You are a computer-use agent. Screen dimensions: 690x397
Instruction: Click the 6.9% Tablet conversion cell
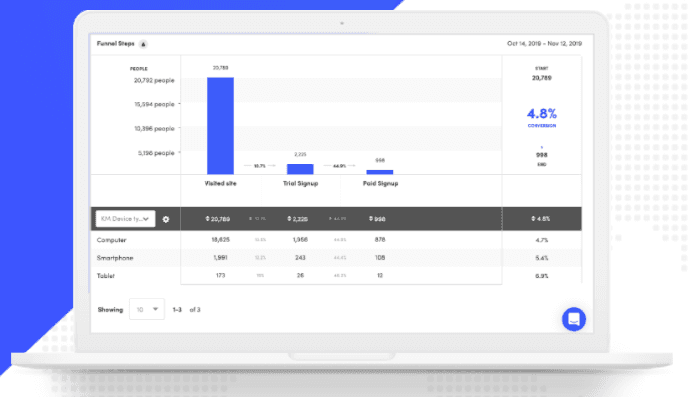point(542,276)
